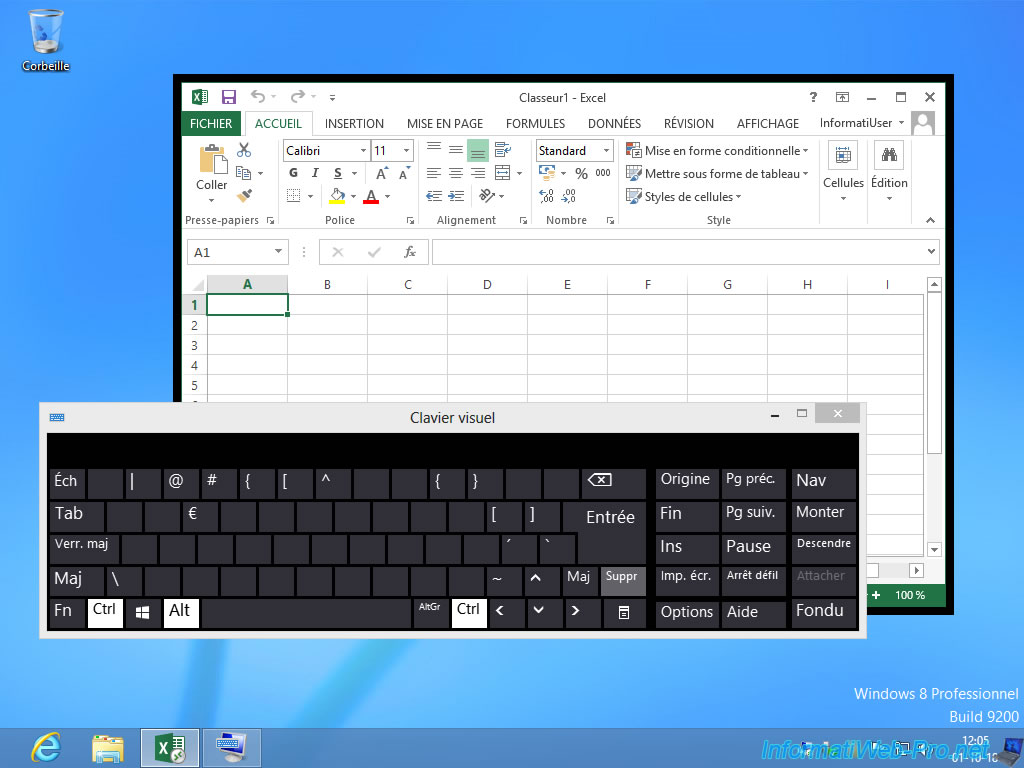The width and height of the screenshot is (1024, 768).
Task: Open the font color dropdown arrow
Action: point(387,196)
